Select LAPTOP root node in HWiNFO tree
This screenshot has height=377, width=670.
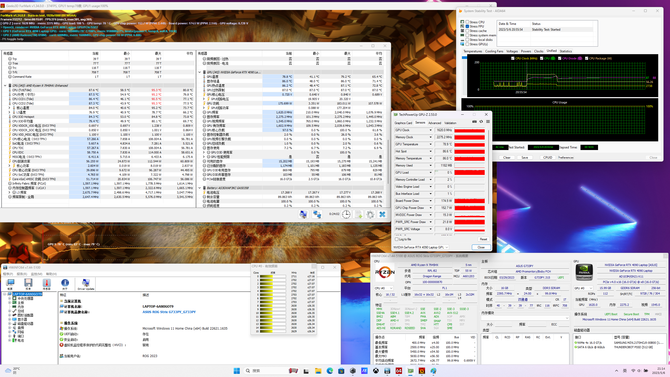click(27, 294)
